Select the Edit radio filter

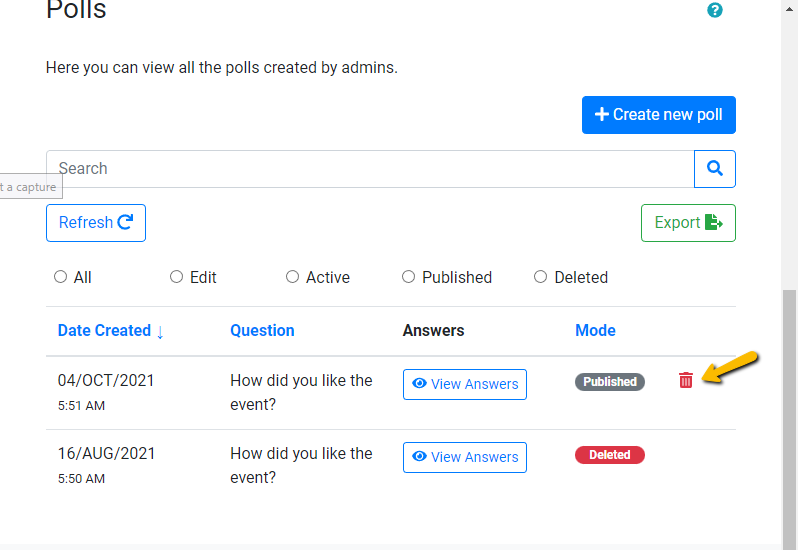[177, 277]
